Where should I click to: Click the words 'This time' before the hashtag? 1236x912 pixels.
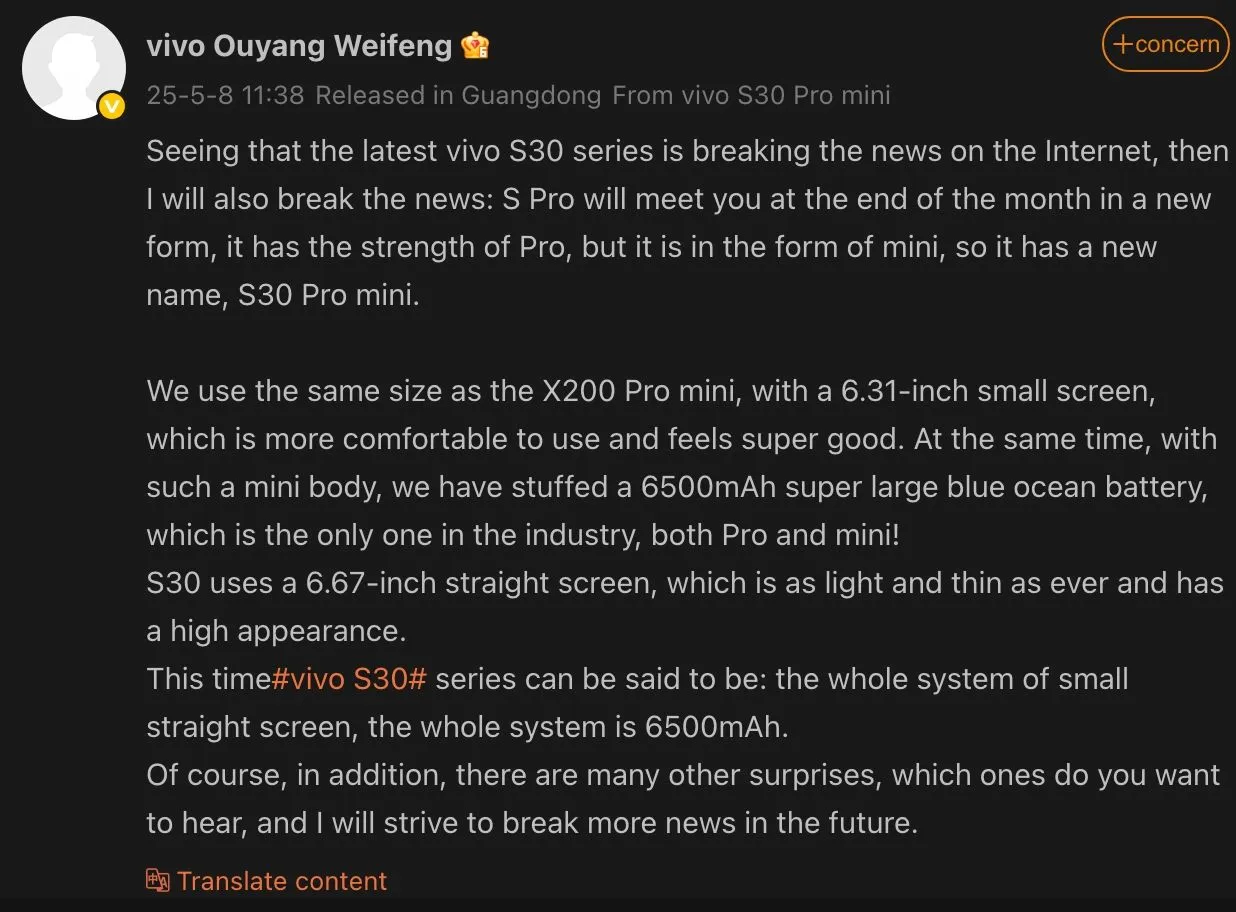click(208, 679)
